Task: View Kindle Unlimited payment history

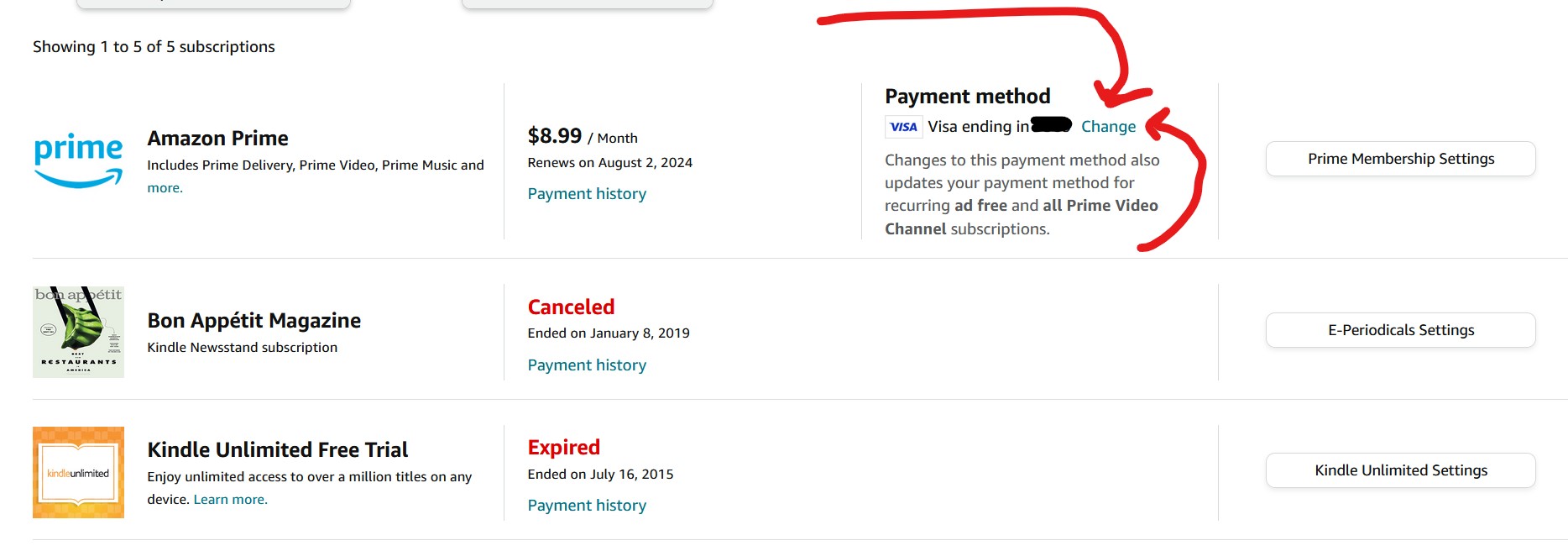Action: pos(587,506)
